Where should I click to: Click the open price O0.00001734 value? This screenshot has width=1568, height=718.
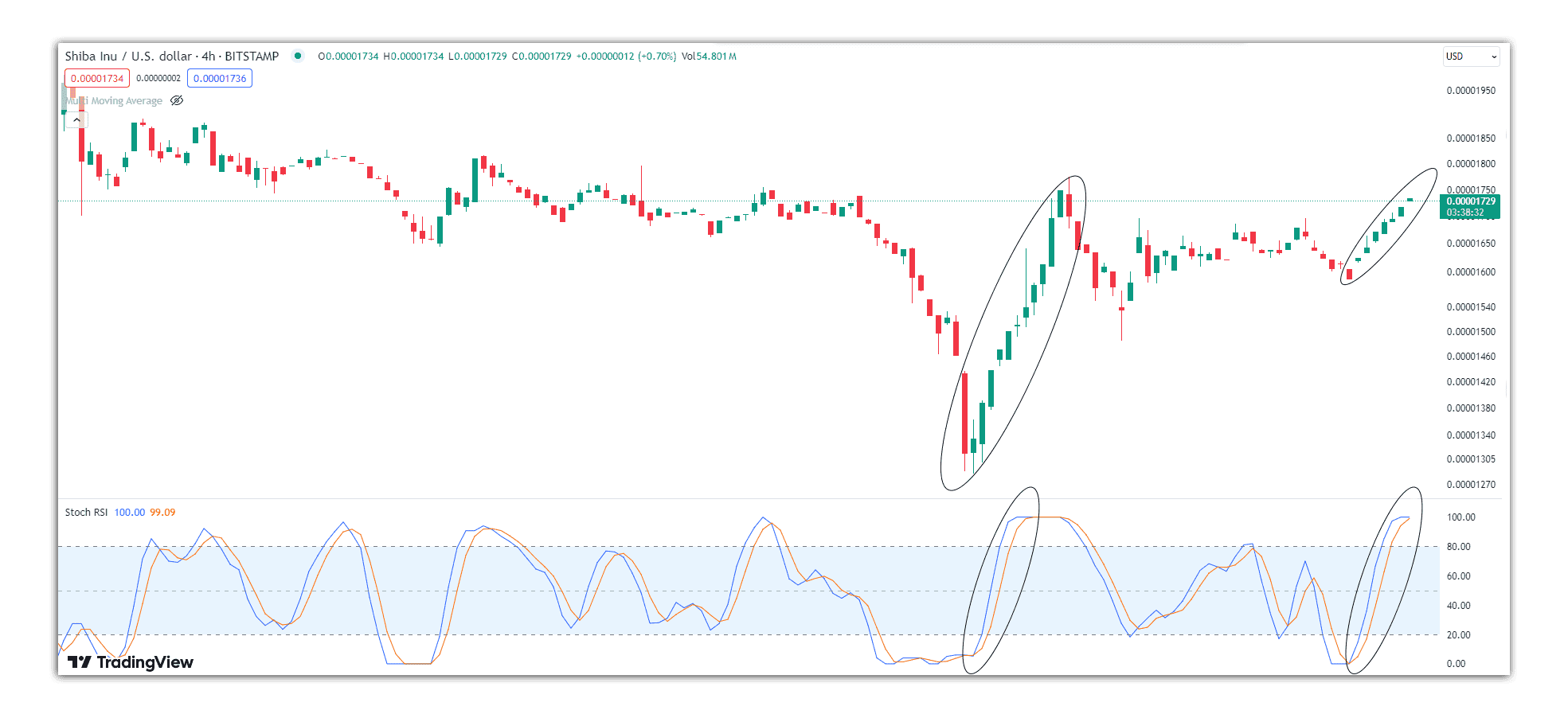(x=348, y=56)
